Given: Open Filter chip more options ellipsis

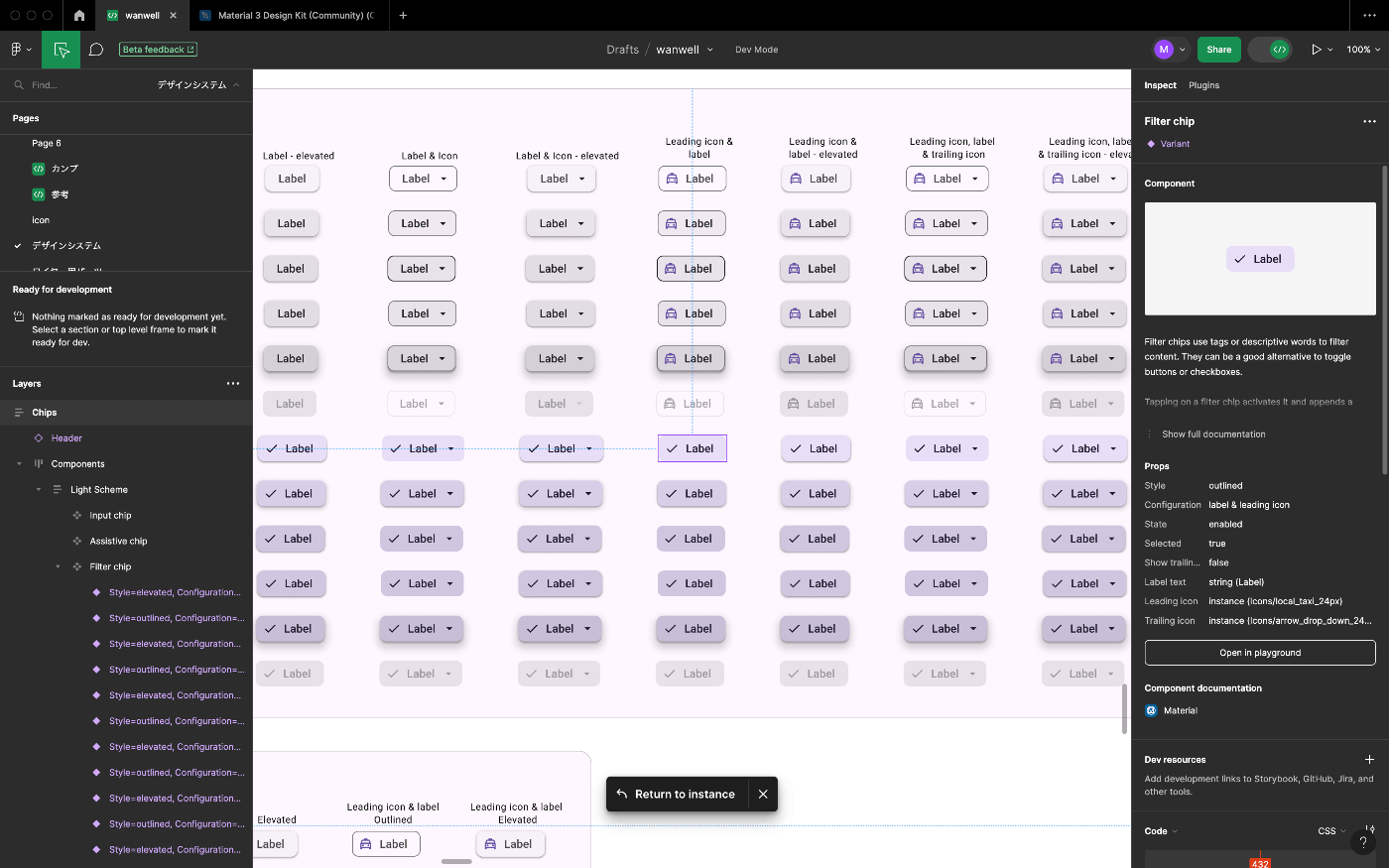Looking at the screenshot, I should (x=1369, y=121).
